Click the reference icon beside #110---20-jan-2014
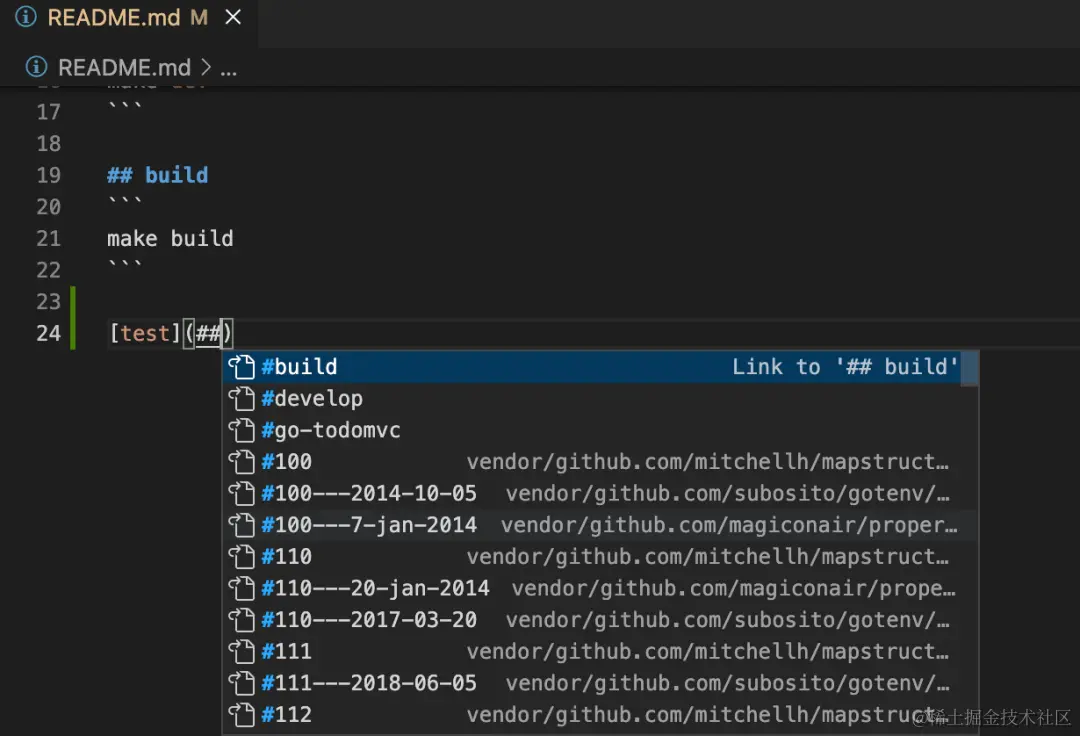This screenshot has height=736, width=1080. tap(242, 589)
